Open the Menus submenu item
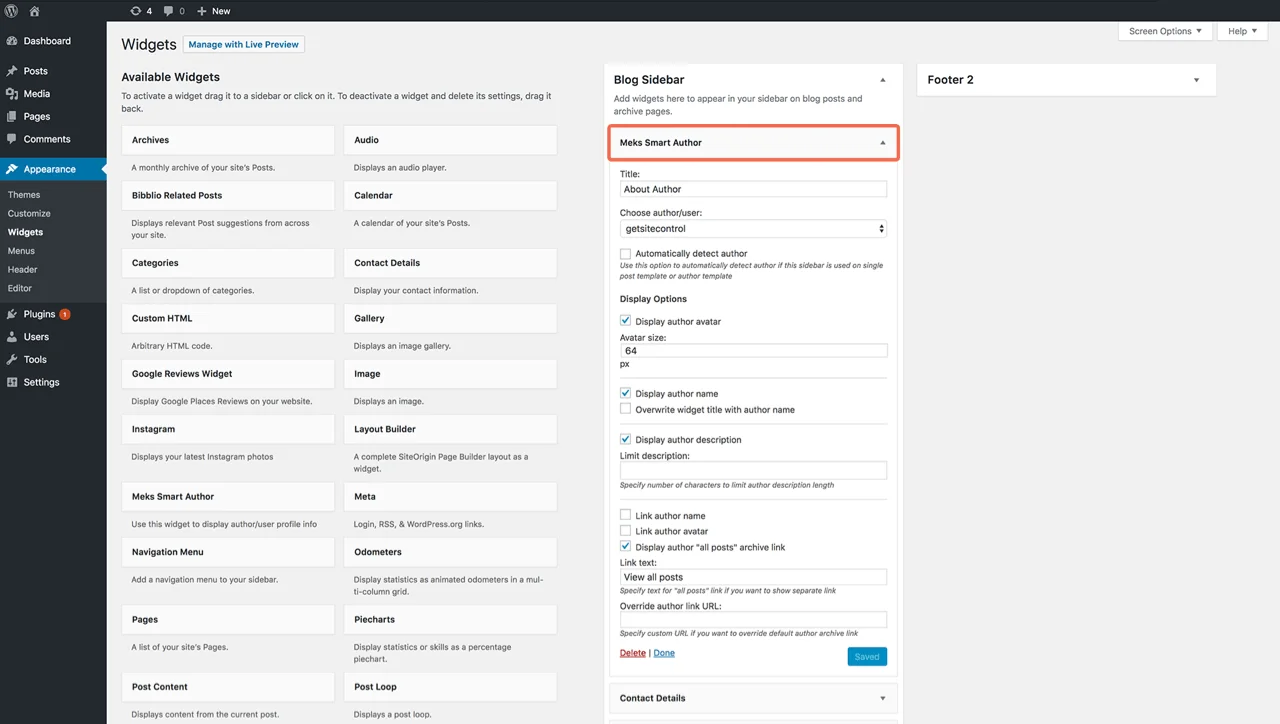 21,251
